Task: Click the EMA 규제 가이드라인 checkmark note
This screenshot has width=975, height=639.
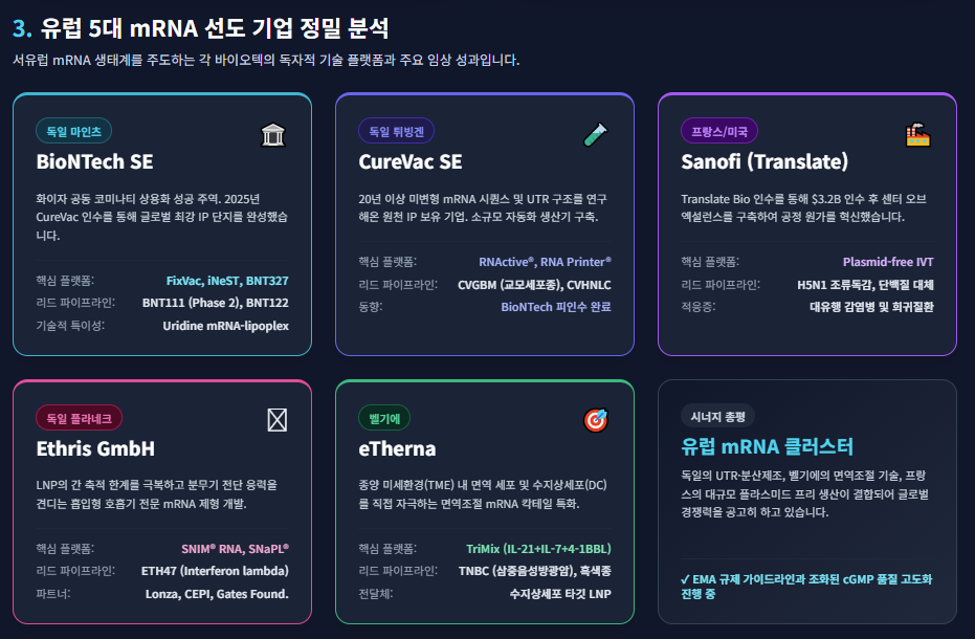Action: point(806,586)
